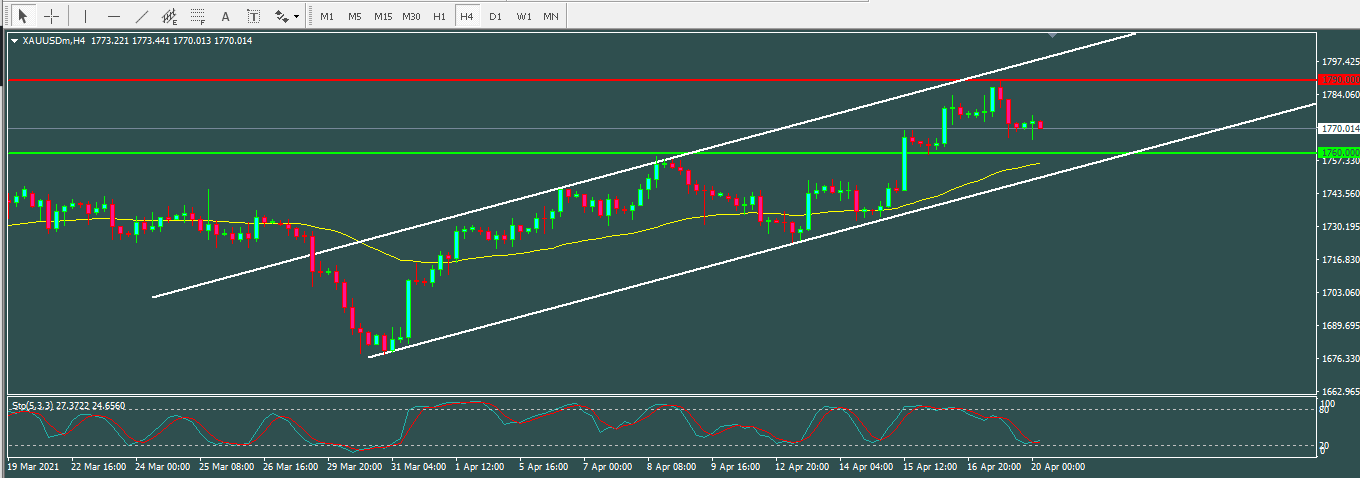
Task: Choose the Fibonacci retracement tool
Action: point(198,16)
